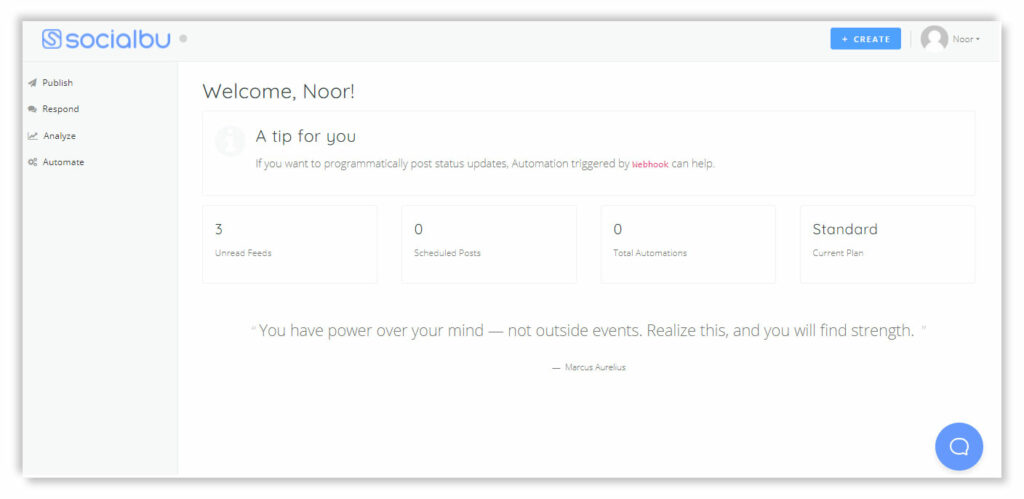This screenshot has height=499, width=1024.
Task: View the Total Automations card
Action: point(687,244)
